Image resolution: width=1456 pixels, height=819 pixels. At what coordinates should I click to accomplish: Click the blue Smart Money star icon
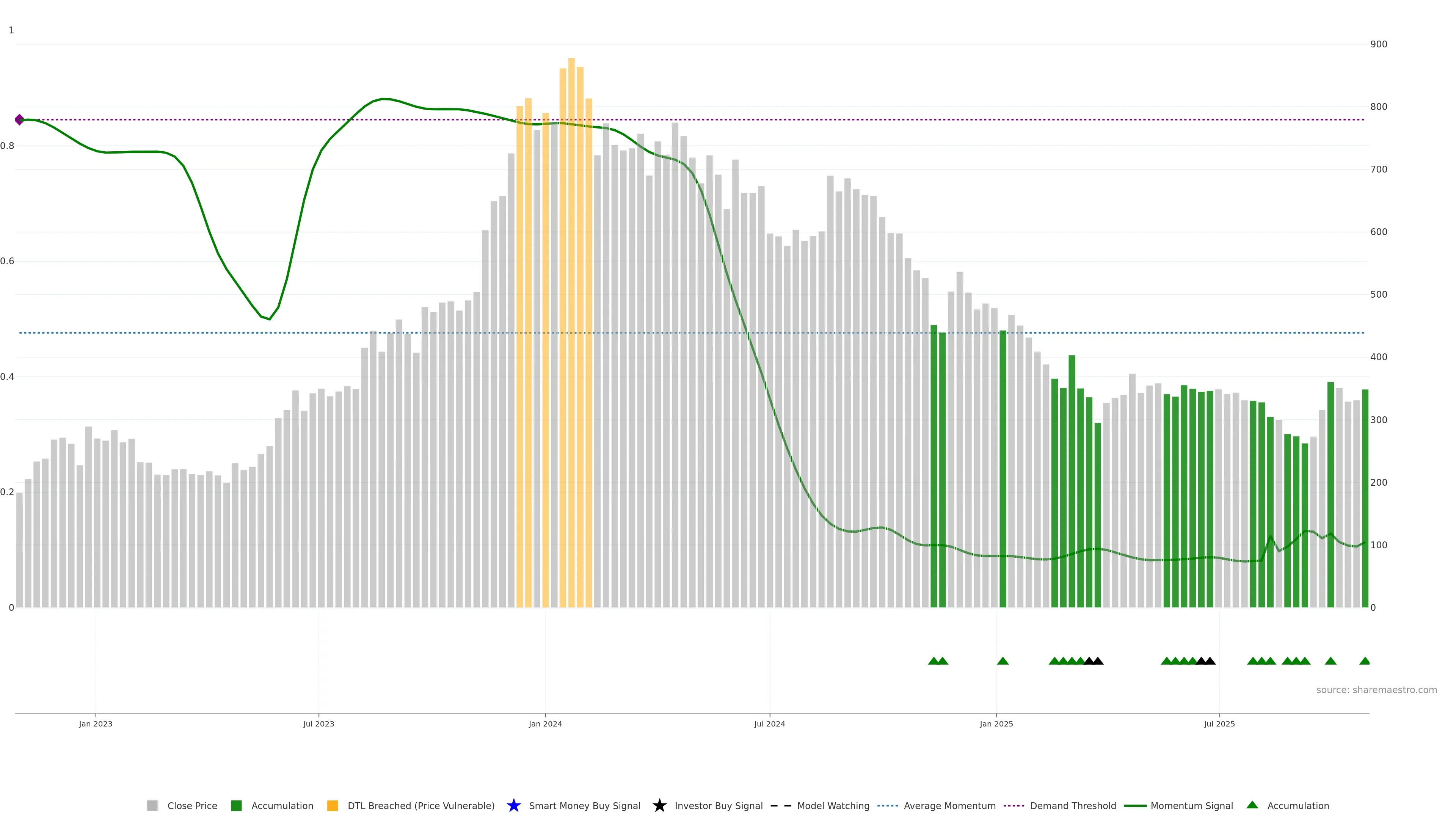(x=513, y=805)
